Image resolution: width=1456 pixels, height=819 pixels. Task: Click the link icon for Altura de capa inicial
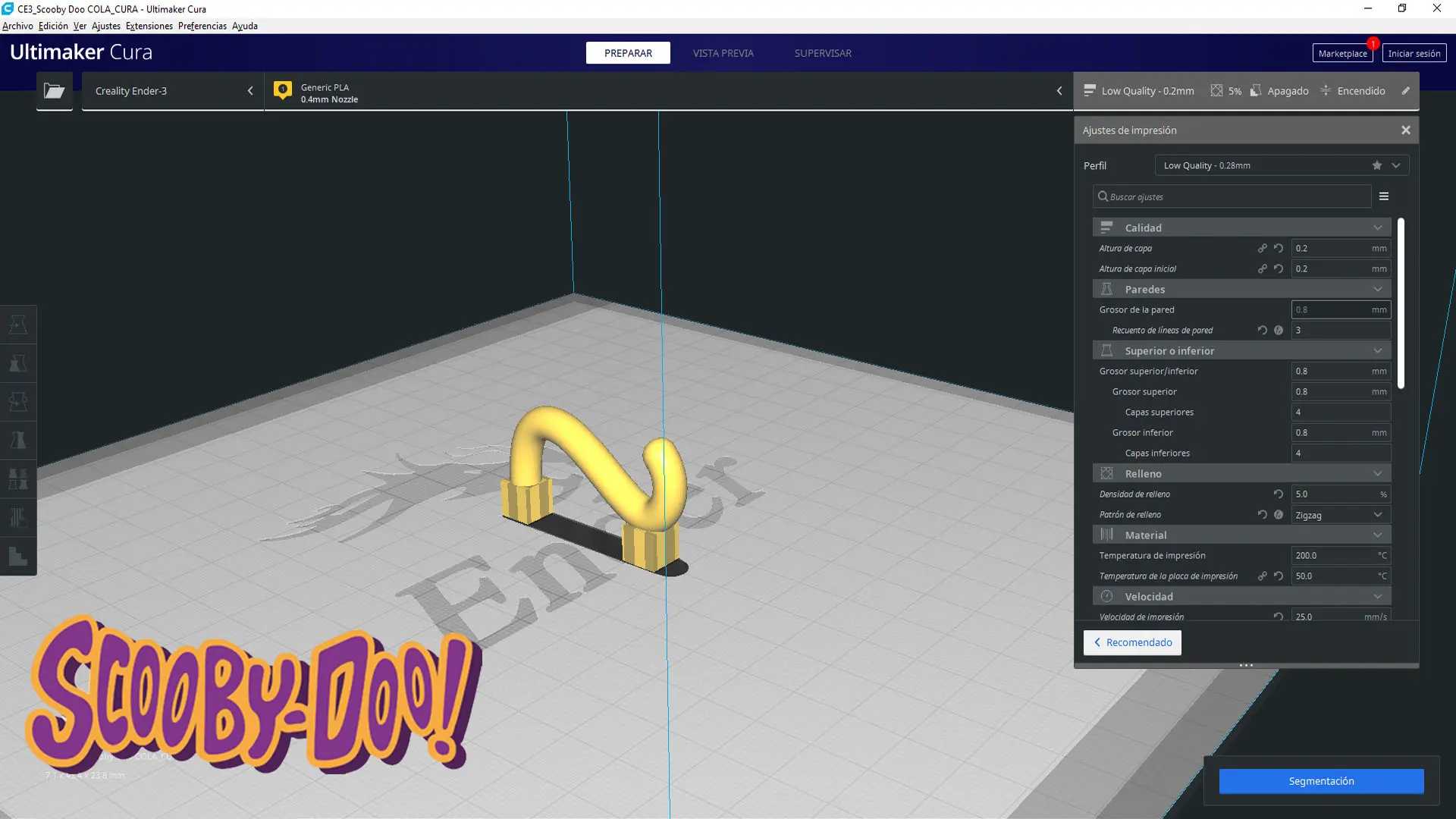click(1262, 268)
